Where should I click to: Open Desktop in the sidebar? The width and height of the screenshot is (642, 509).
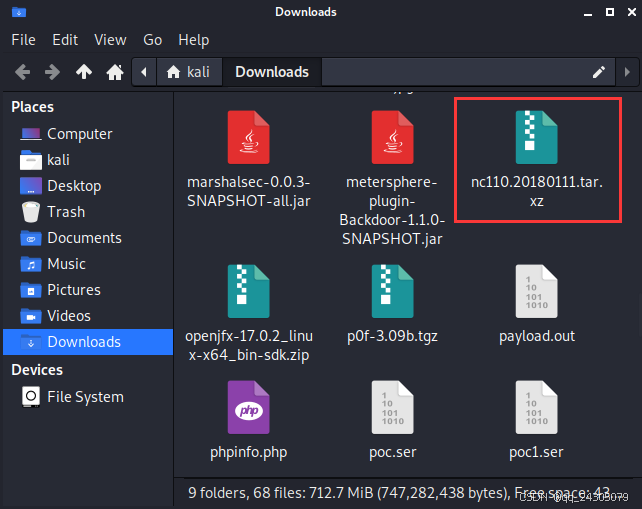88,186
